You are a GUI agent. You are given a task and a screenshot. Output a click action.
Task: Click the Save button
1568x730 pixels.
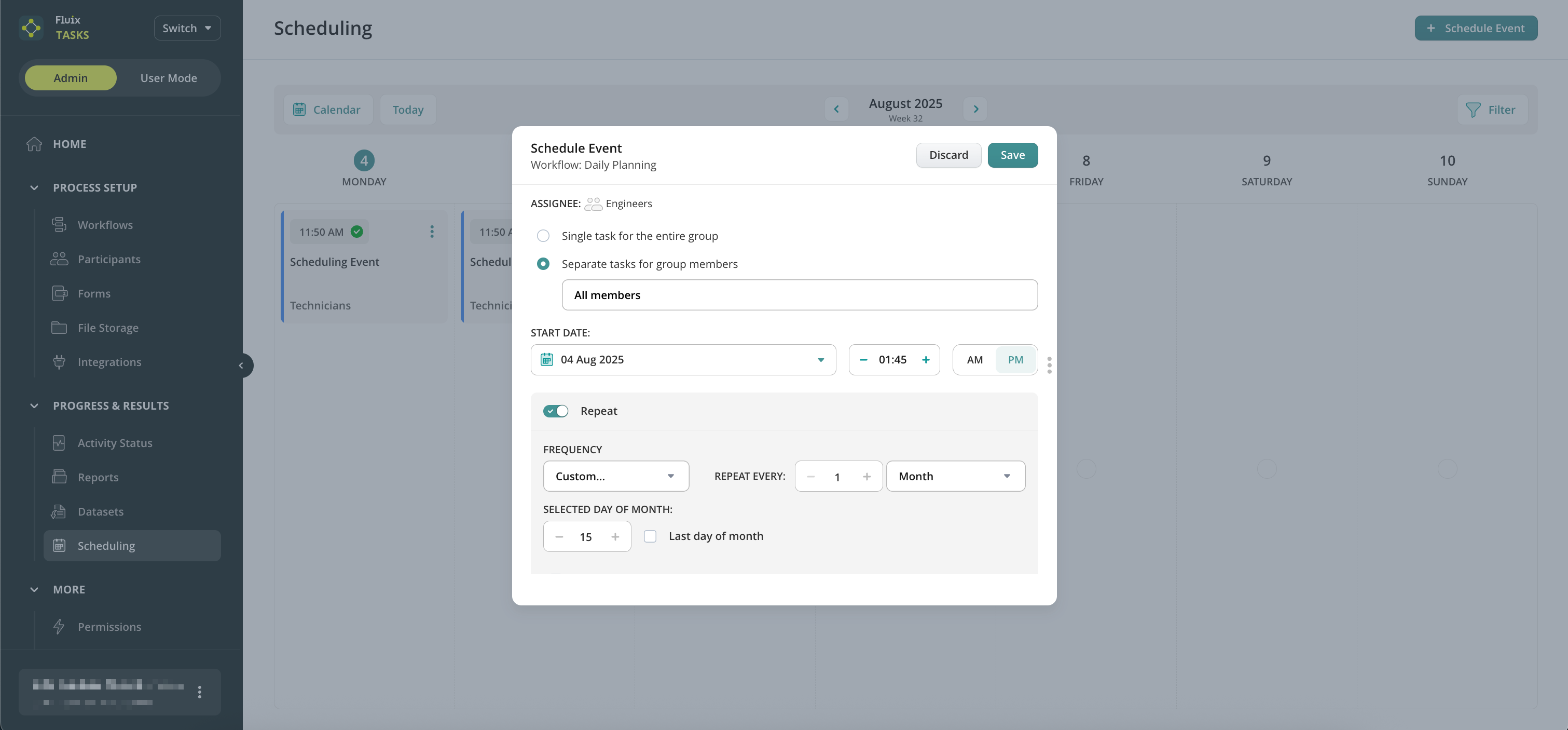1012,155
